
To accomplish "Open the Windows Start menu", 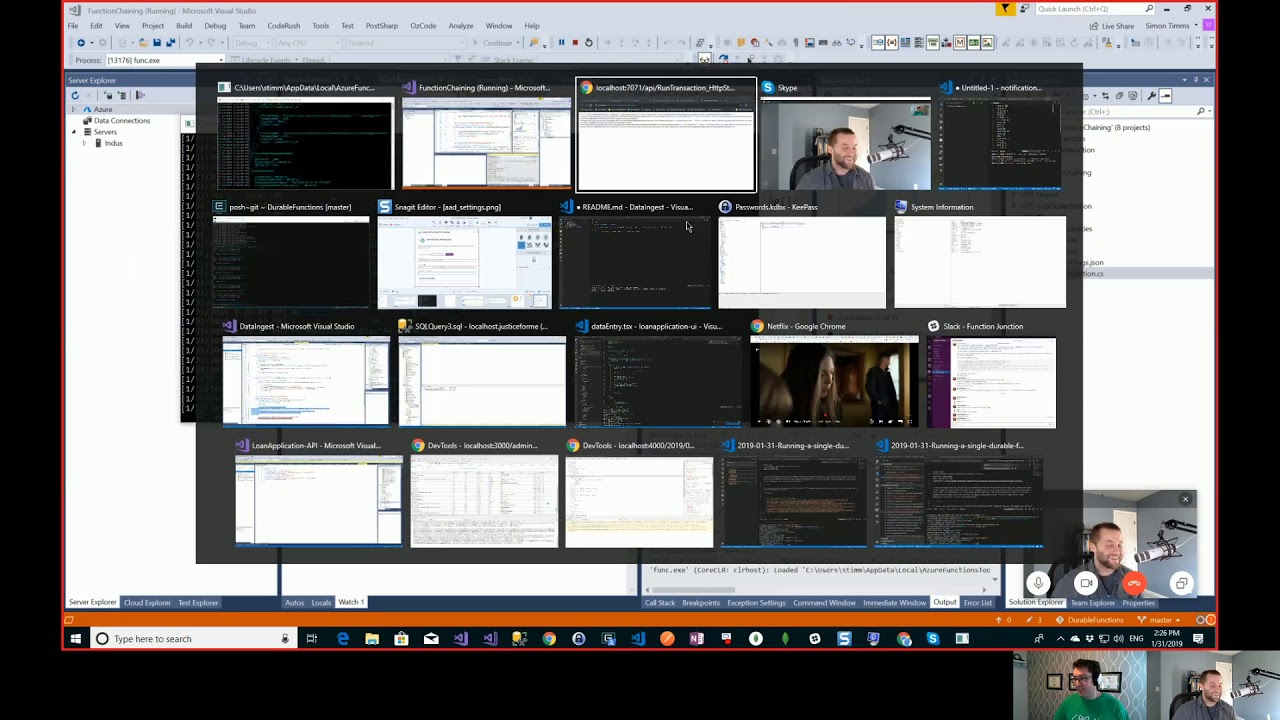I will click(x=76, y=638).
